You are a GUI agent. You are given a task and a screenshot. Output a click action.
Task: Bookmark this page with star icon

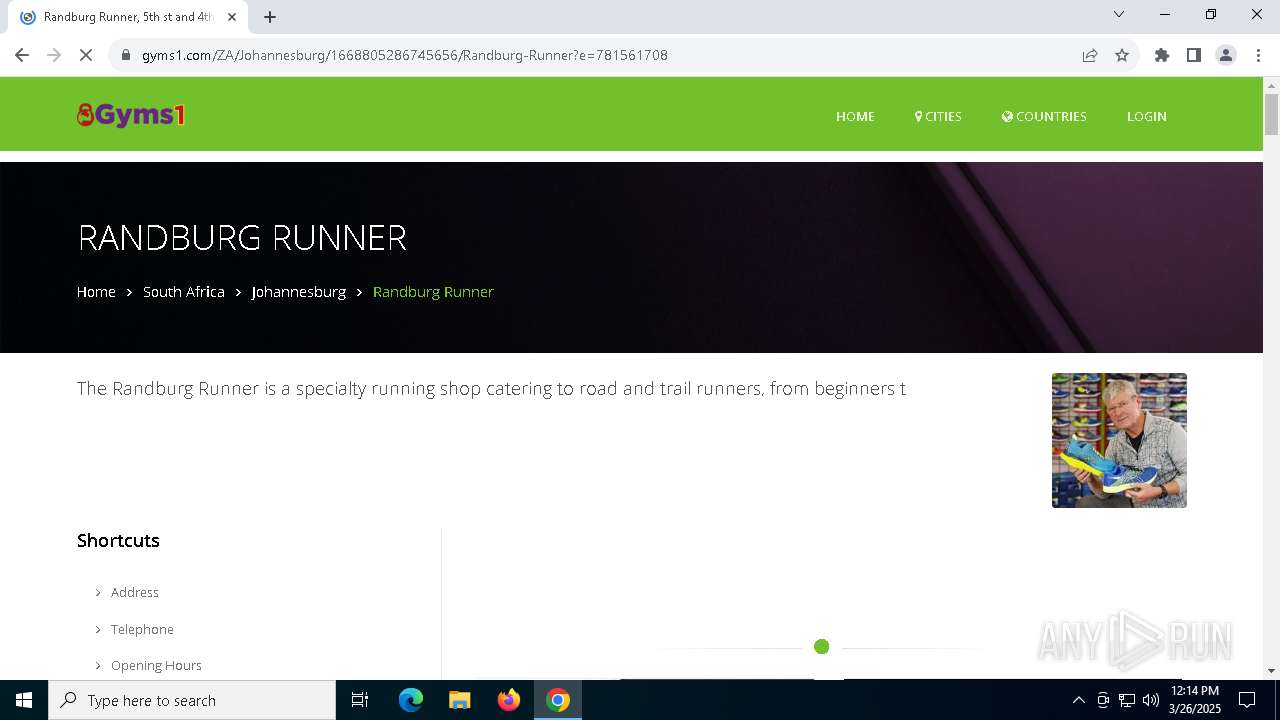pos(1122,55)
